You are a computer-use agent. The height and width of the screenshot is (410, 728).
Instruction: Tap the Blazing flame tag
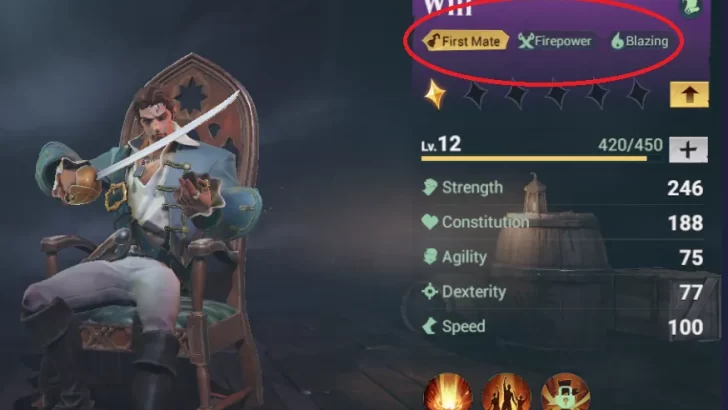pos(640,41)
